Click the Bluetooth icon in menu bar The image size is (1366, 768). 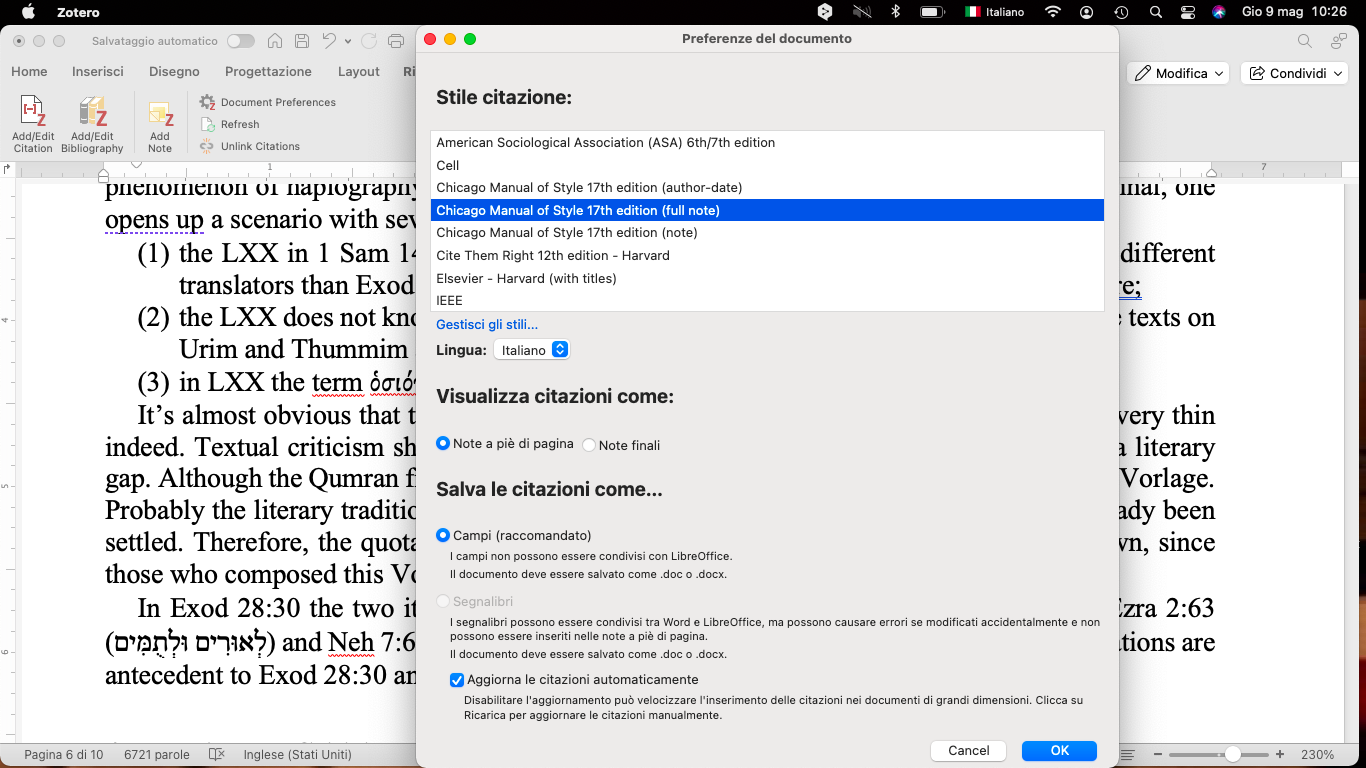(x=896, y=12)
